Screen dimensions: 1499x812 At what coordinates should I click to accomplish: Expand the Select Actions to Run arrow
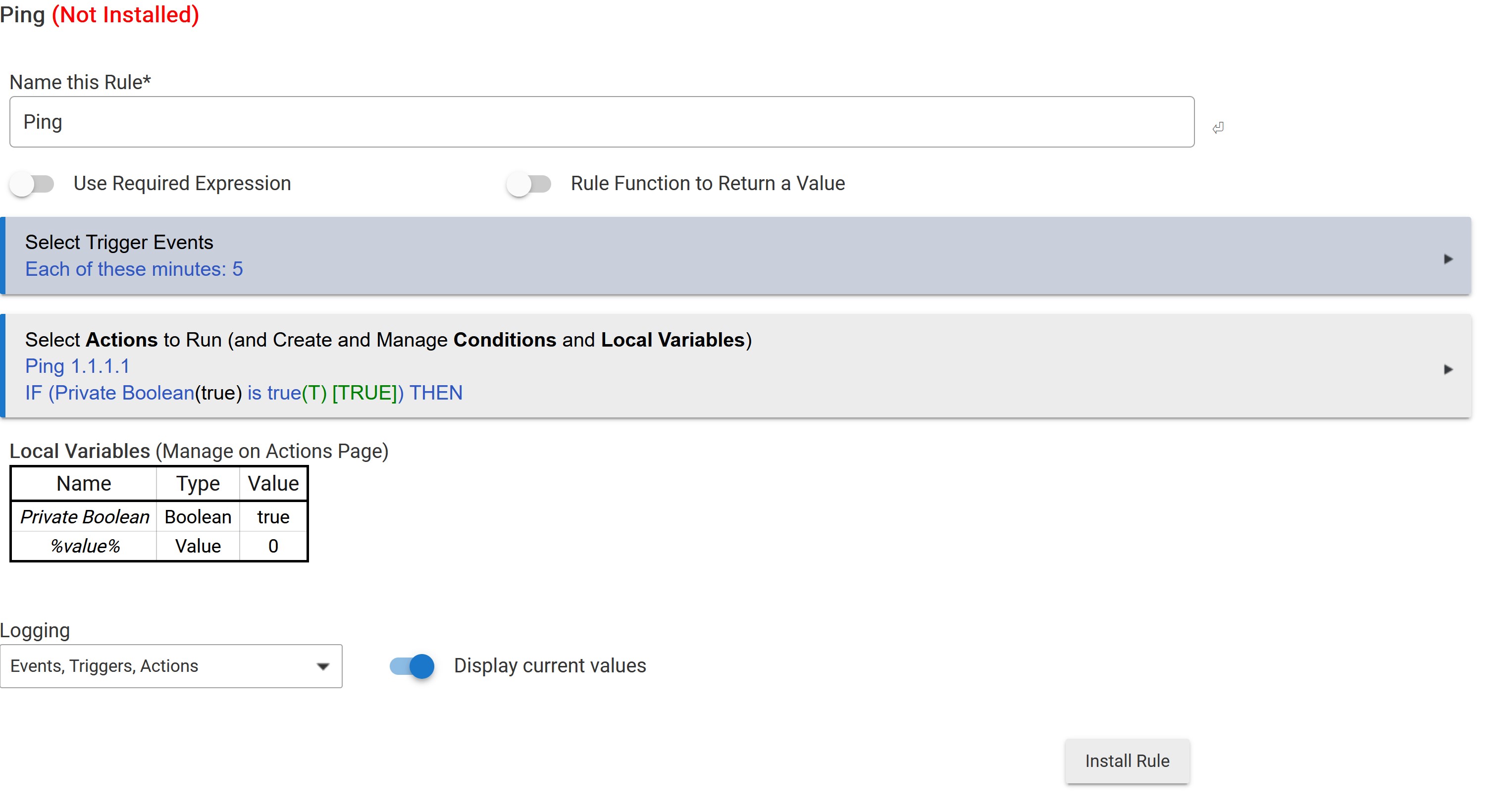(x=1448, y=369)
